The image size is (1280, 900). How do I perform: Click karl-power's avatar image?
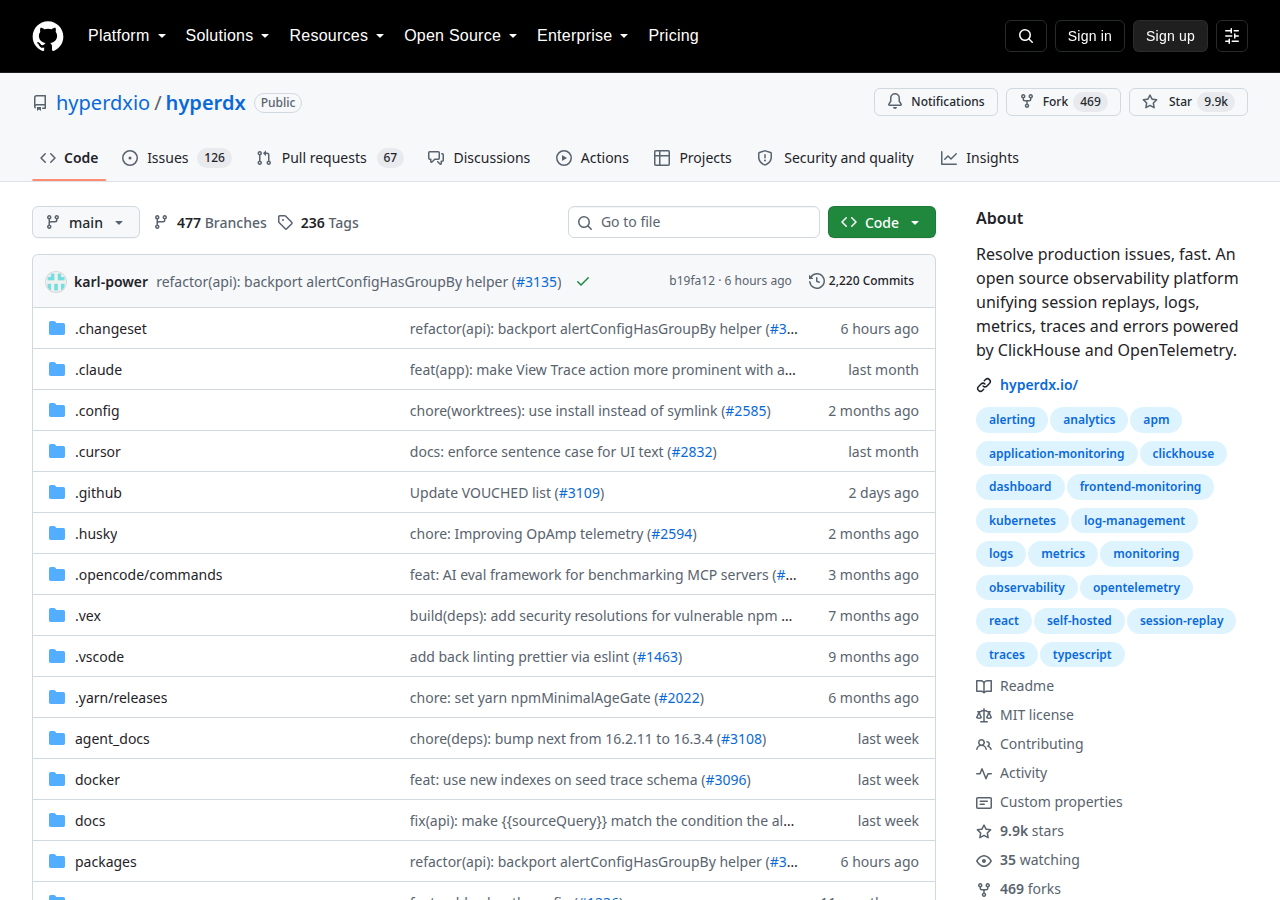pos(56,281)
